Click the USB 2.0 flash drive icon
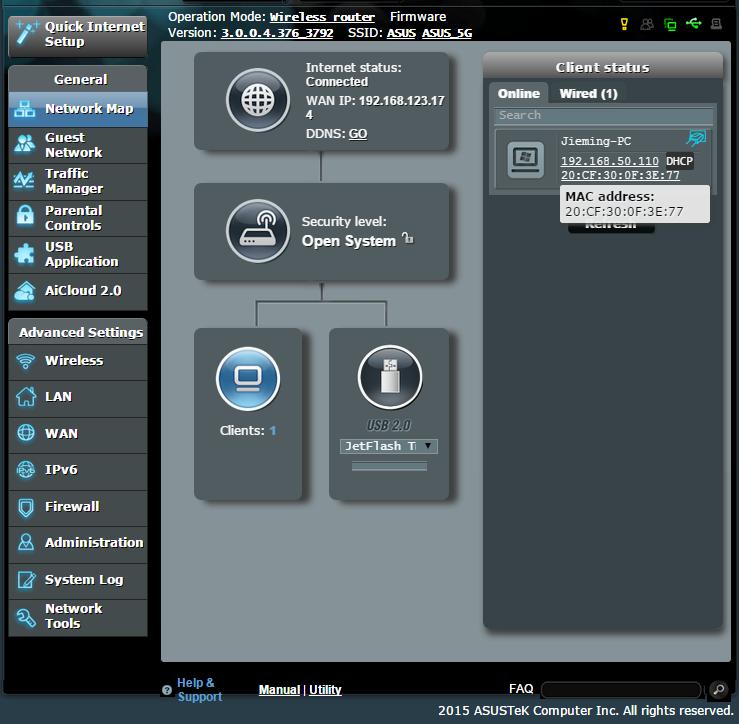 click(x=390, y=377)
